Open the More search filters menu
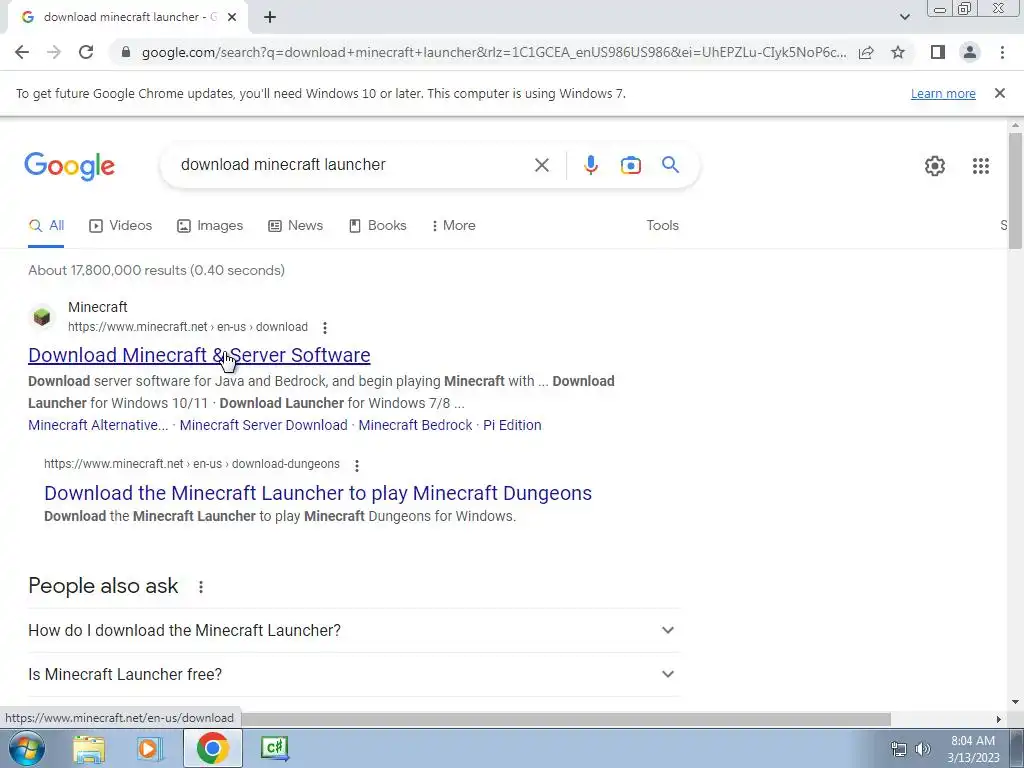Viewport: 1024px width, 768px height. [453, 226]
